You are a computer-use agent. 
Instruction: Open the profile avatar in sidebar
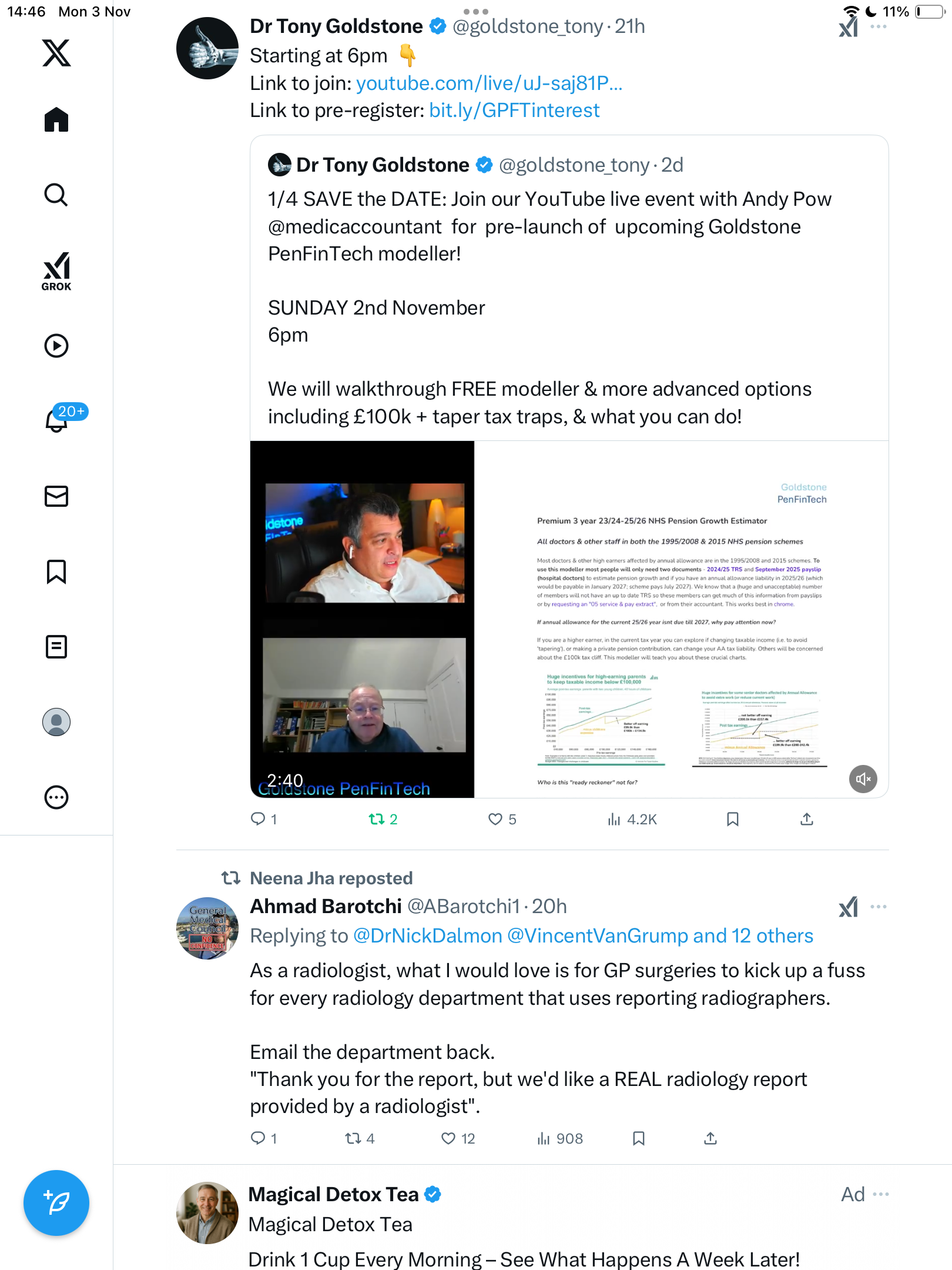56,722
